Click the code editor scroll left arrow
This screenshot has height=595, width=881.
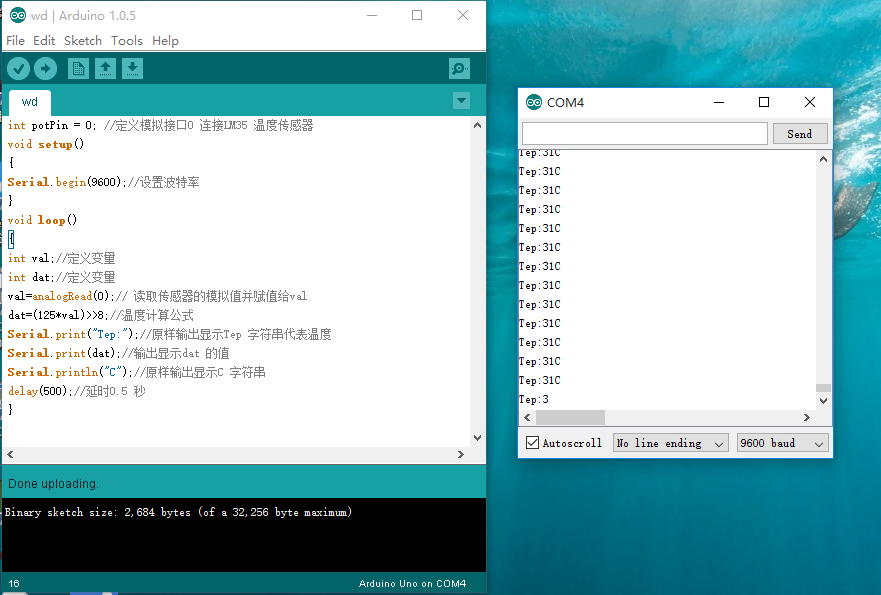tap(10, 455)
